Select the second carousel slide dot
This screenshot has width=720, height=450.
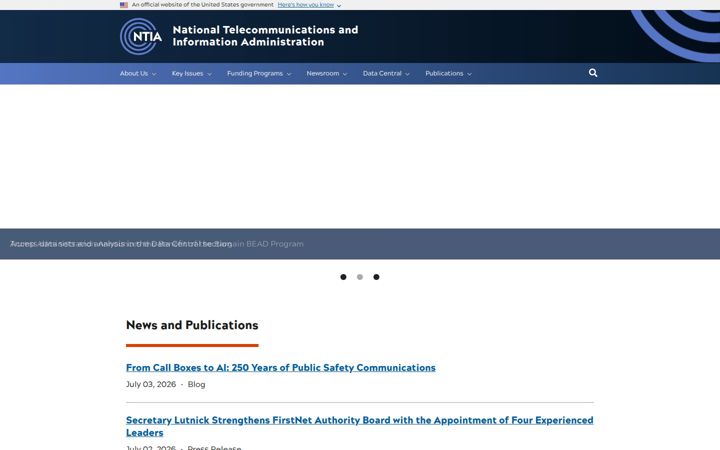coord(360,277)
